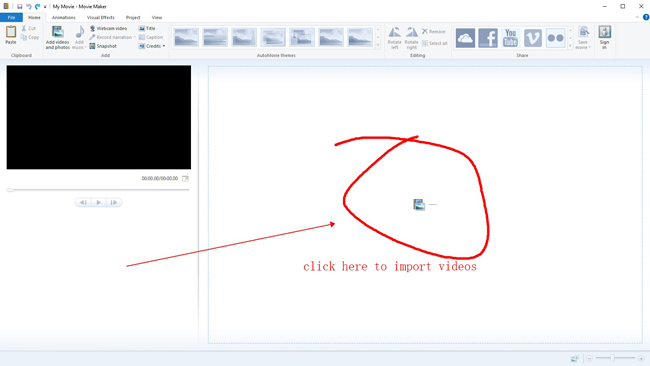Upload movie to OneDrive
This screenshot has width=650, height=366.
pyautogui.click(x=465, y=38)
